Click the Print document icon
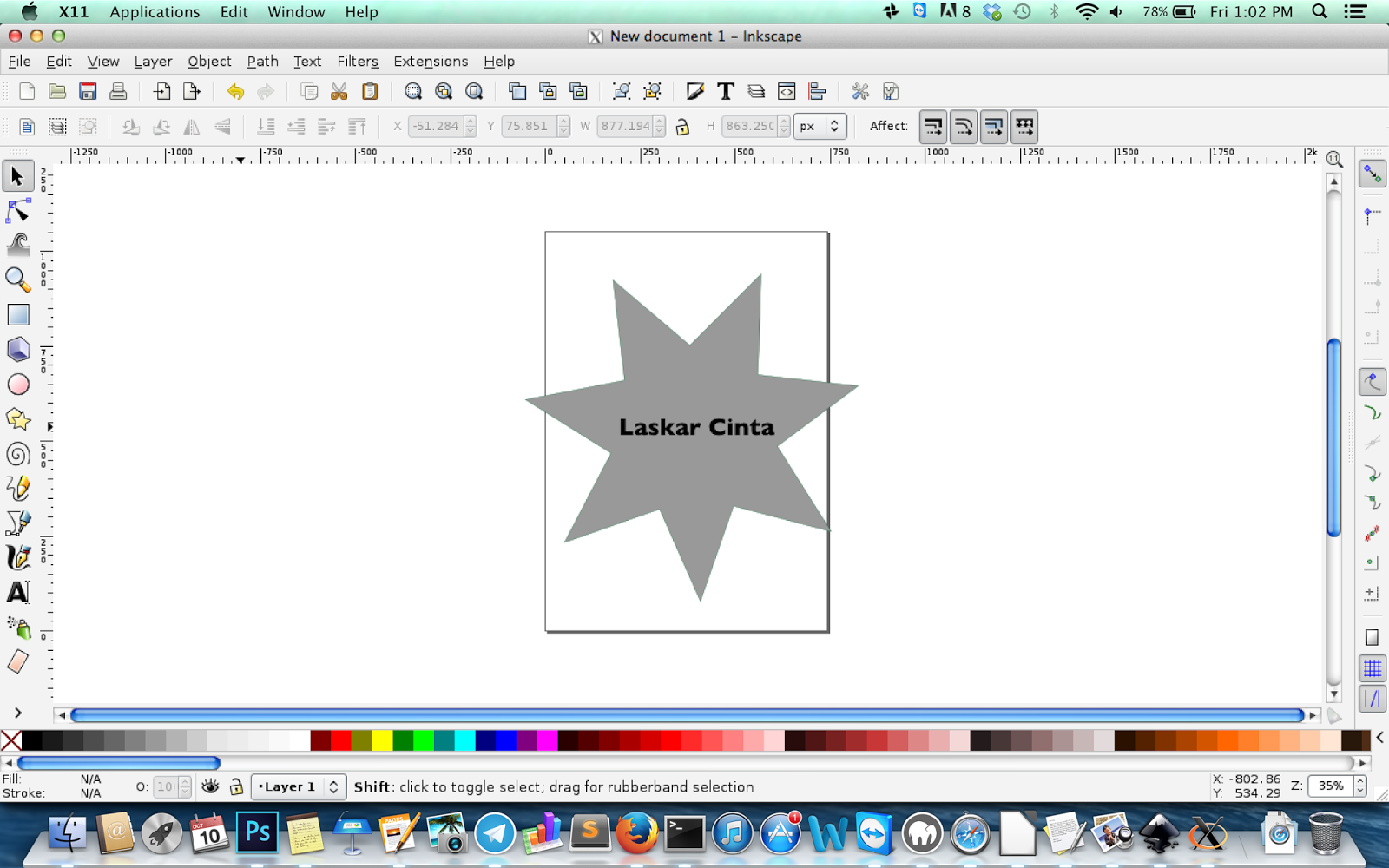The height and width of the screenshot is (868, 1389). point(118,91)
